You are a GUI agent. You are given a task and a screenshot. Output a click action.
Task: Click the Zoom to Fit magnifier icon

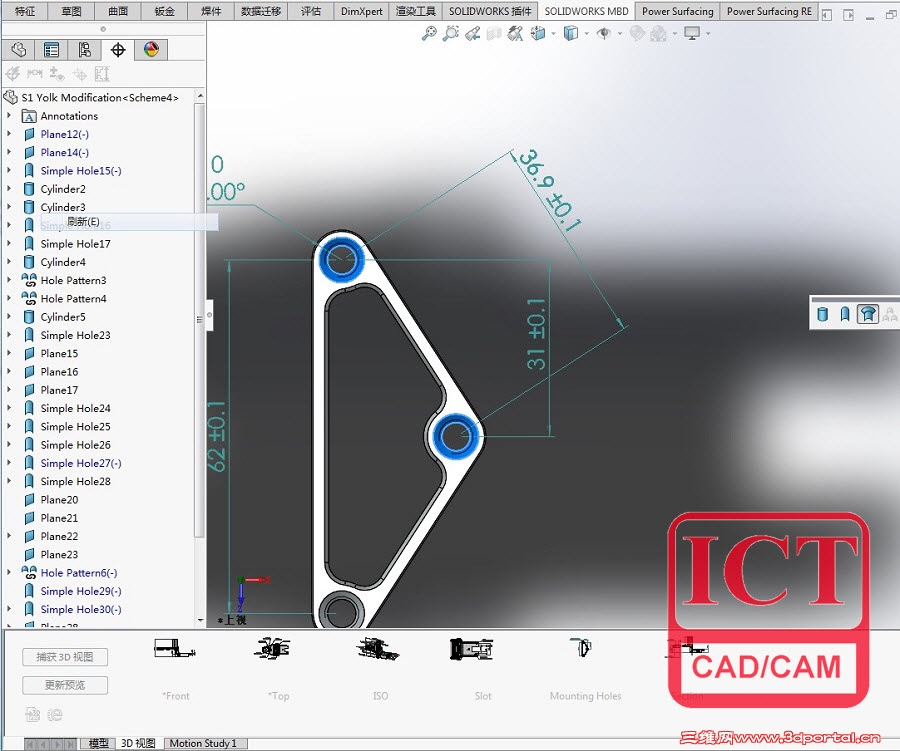click(429, 34)
